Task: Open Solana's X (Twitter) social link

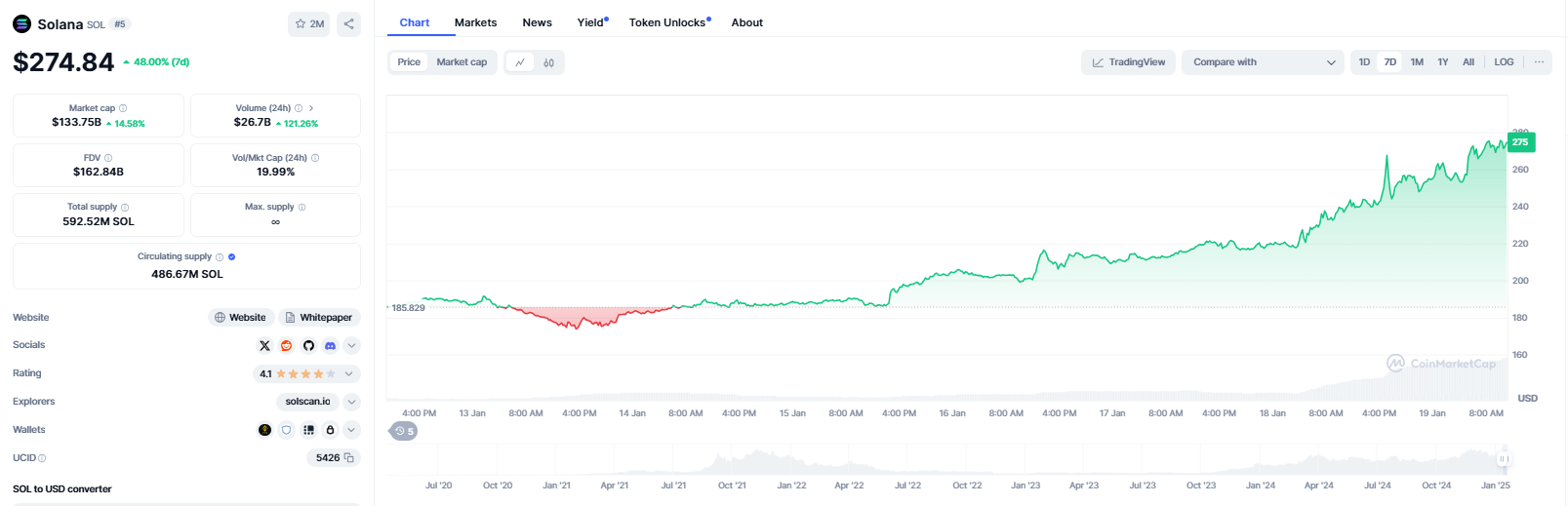Action: point(264,346)
